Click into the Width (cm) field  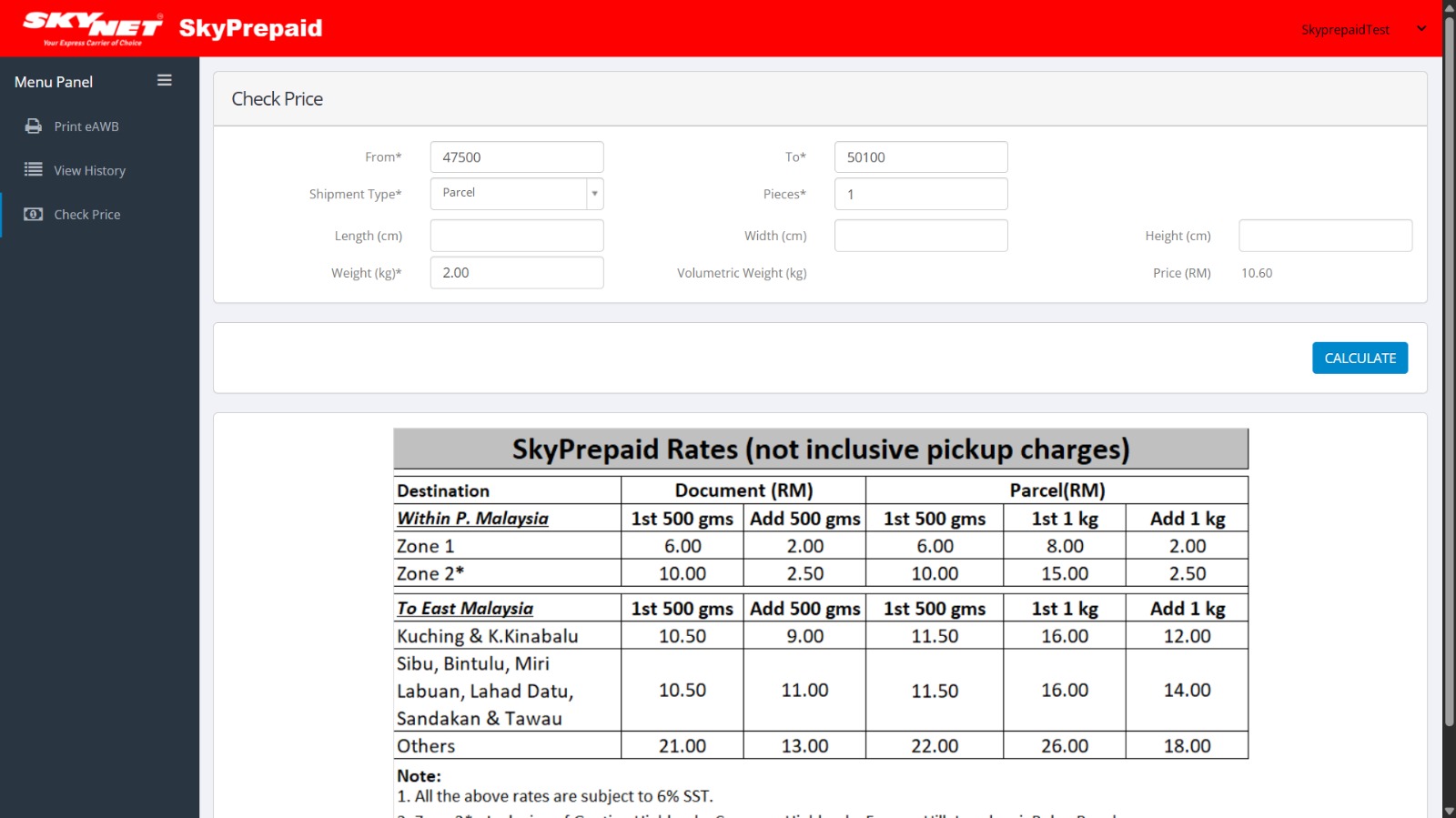click(920, 236)
